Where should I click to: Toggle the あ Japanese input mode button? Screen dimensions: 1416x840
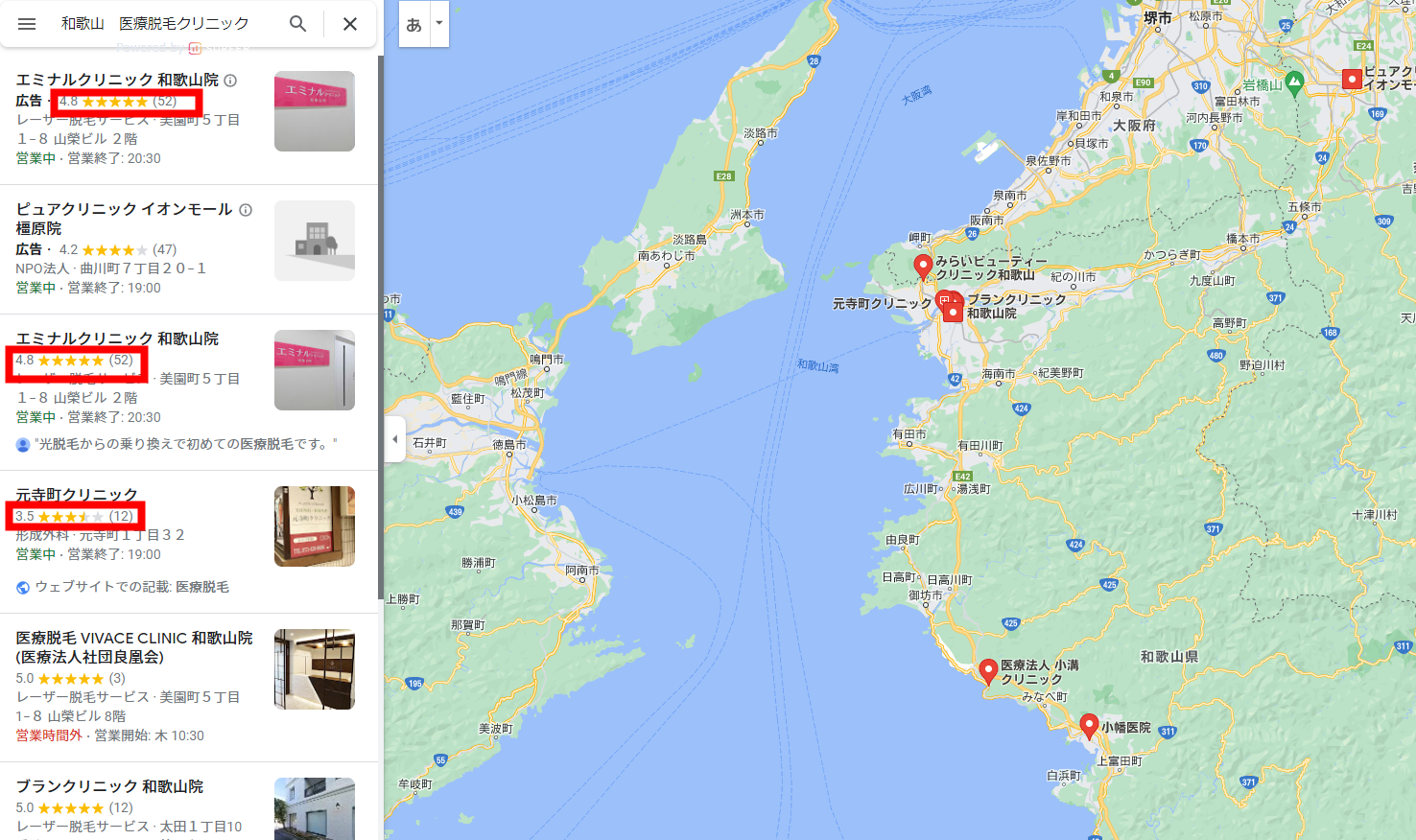413,24
